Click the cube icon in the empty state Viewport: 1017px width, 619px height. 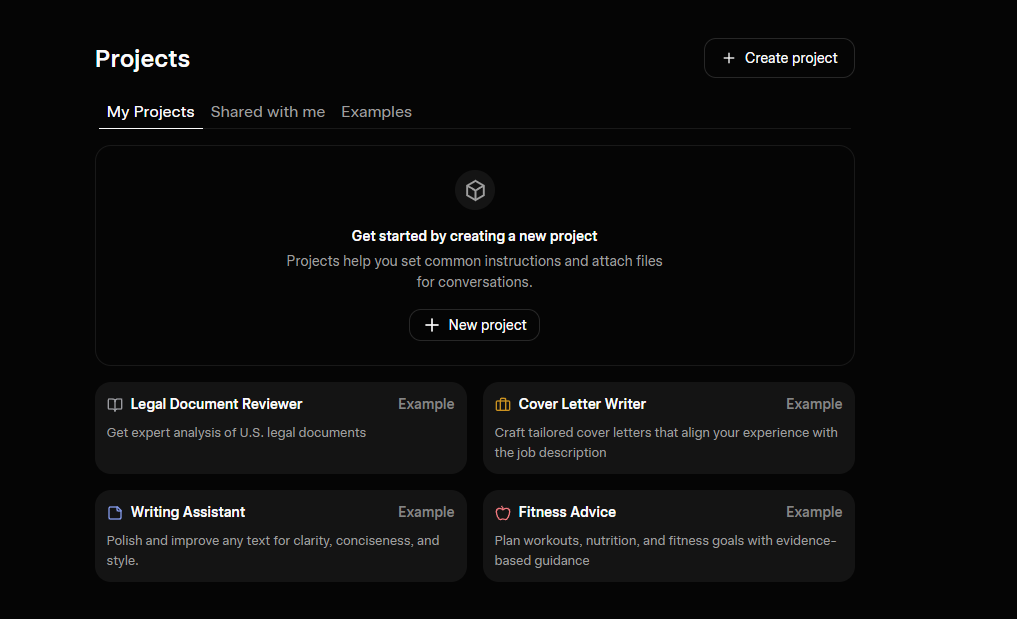click(x=475, y=190)
